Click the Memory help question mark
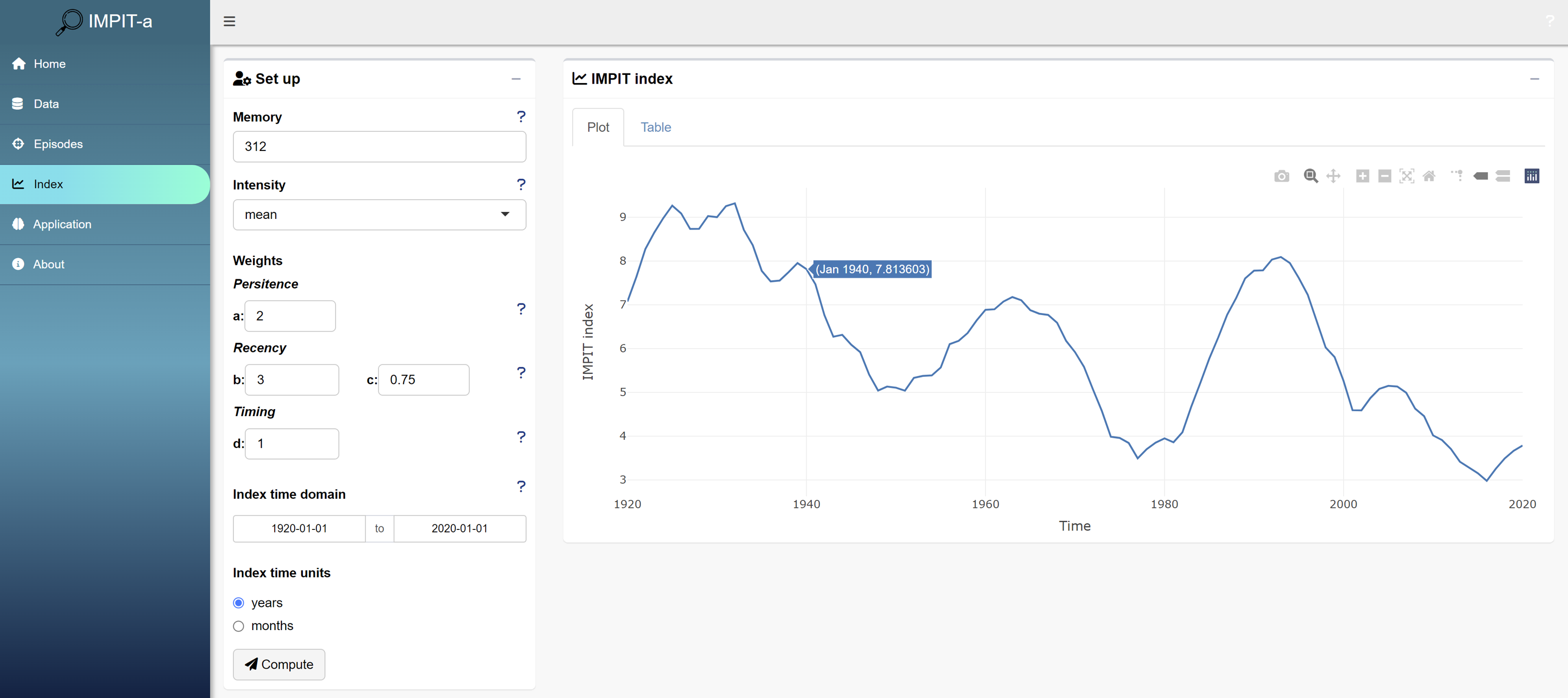This screenshot has width=1568, height=698. click(x=521, y=116)
